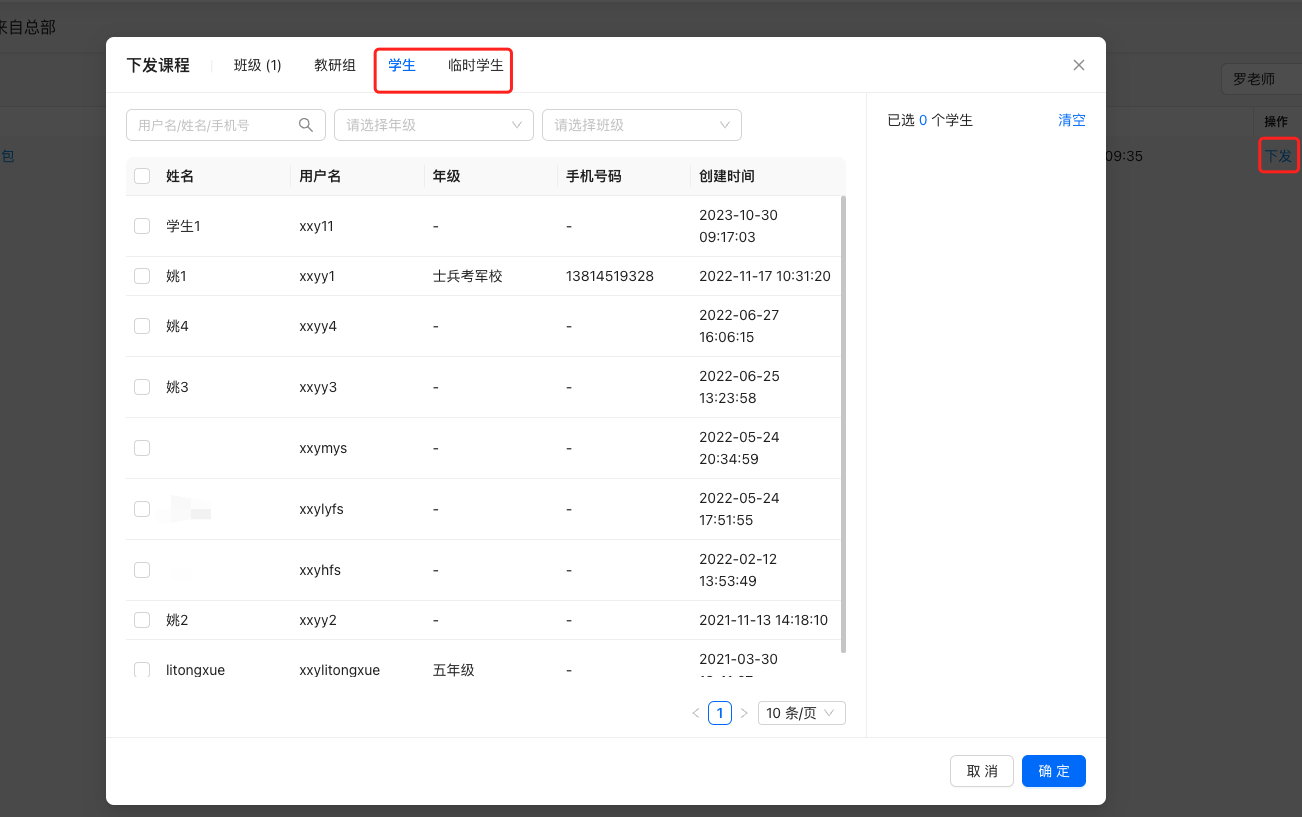
Task: Click grade cell 五年级
Action: [454, 670]
